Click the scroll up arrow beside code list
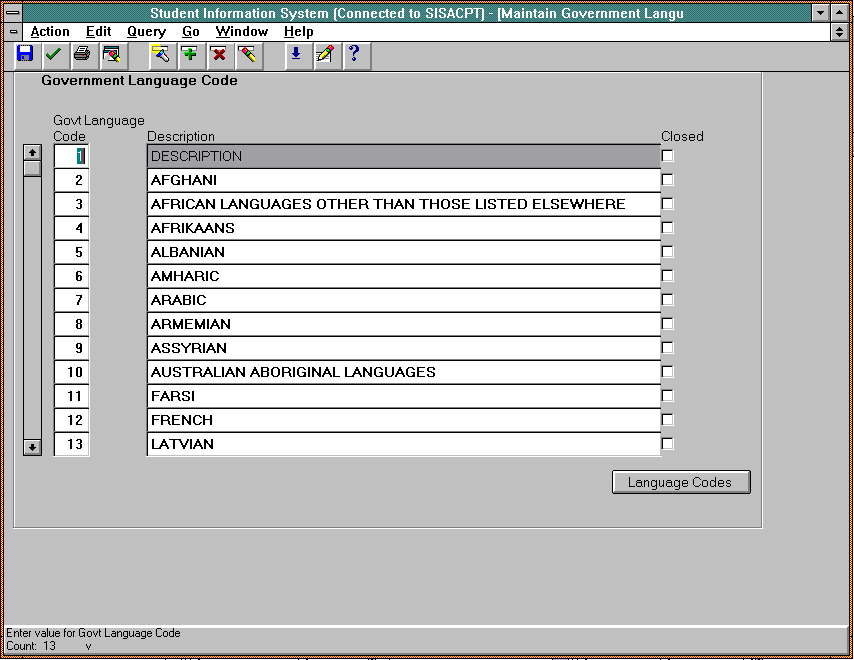 click(32, 152)
